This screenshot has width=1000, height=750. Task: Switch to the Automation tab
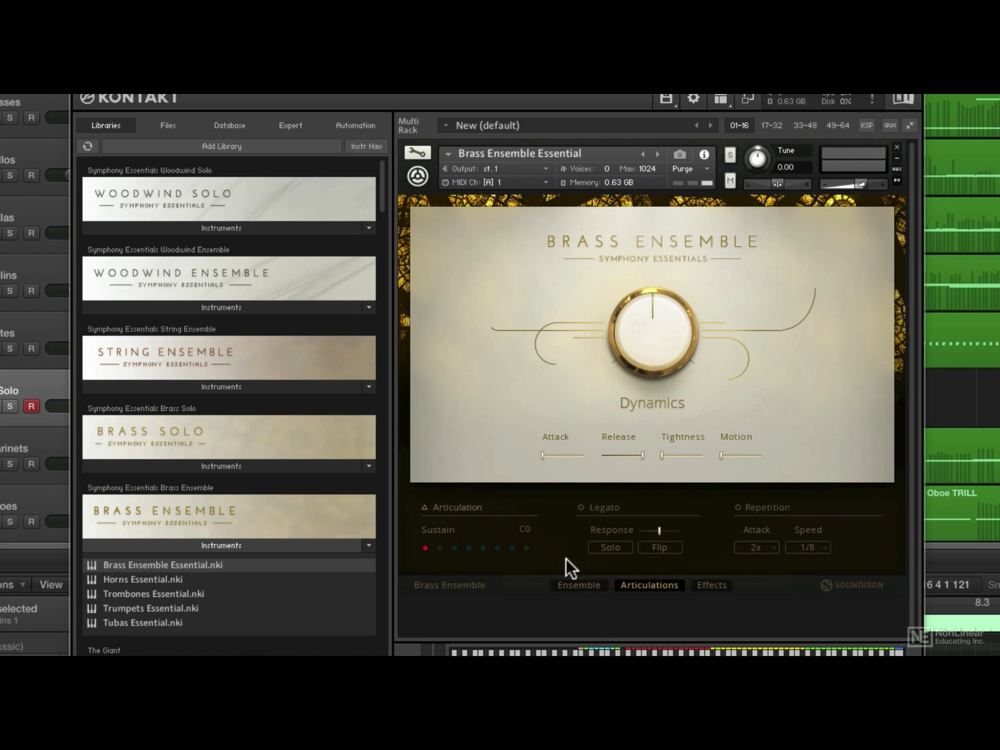click(355, 126)
